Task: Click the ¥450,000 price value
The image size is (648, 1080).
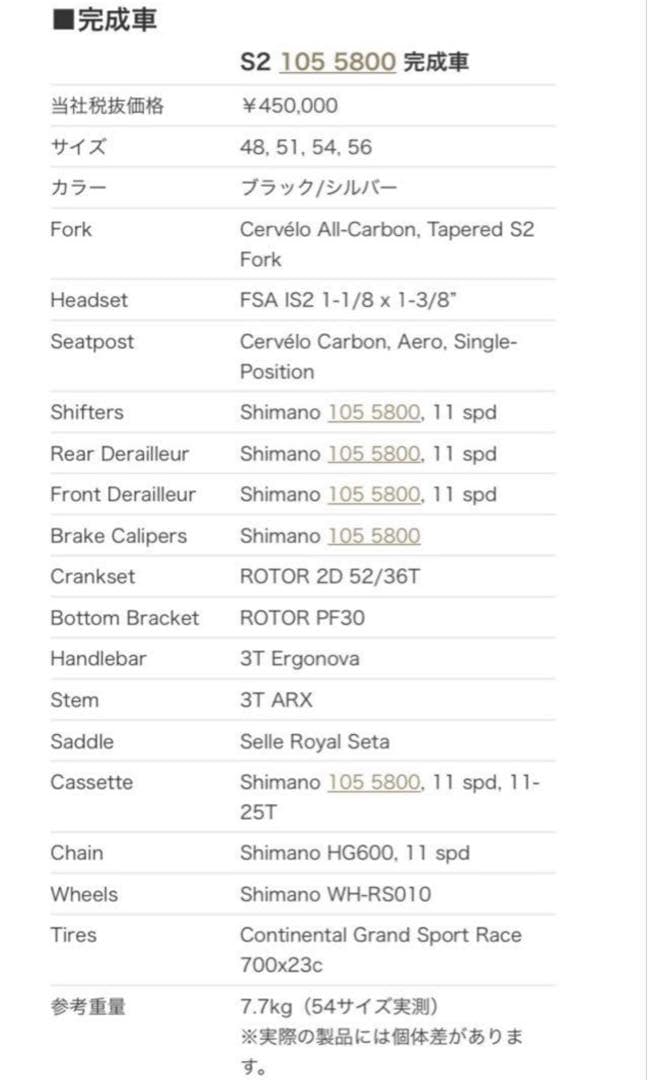Action: tap(288, 105)
